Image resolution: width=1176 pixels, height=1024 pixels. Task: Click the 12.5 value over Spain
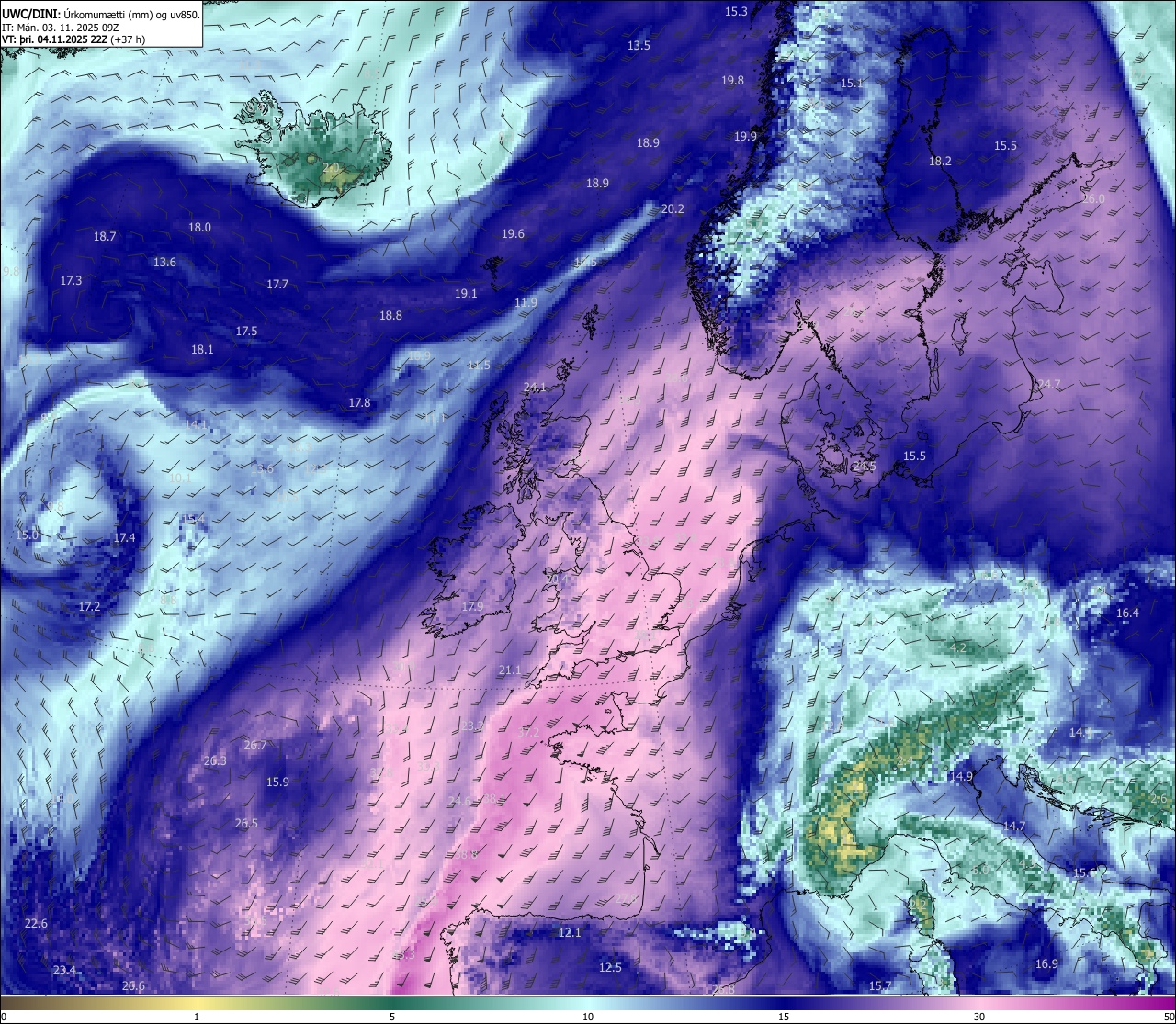click(x=610, y=968)
